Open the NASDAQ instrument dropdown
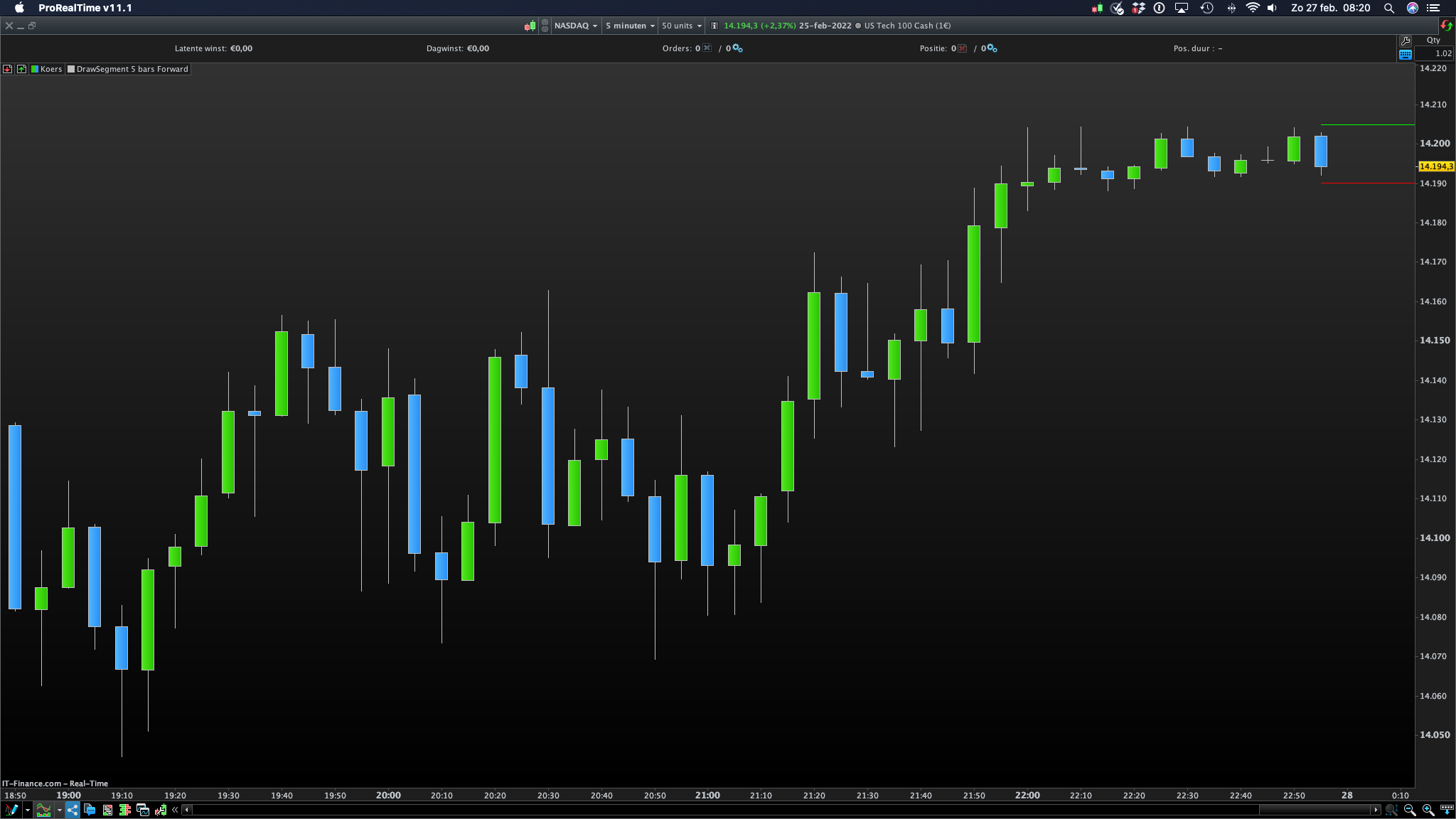The width and height of the screenshot is (1456, 819). pyautogui.click(x=575, y=26)
